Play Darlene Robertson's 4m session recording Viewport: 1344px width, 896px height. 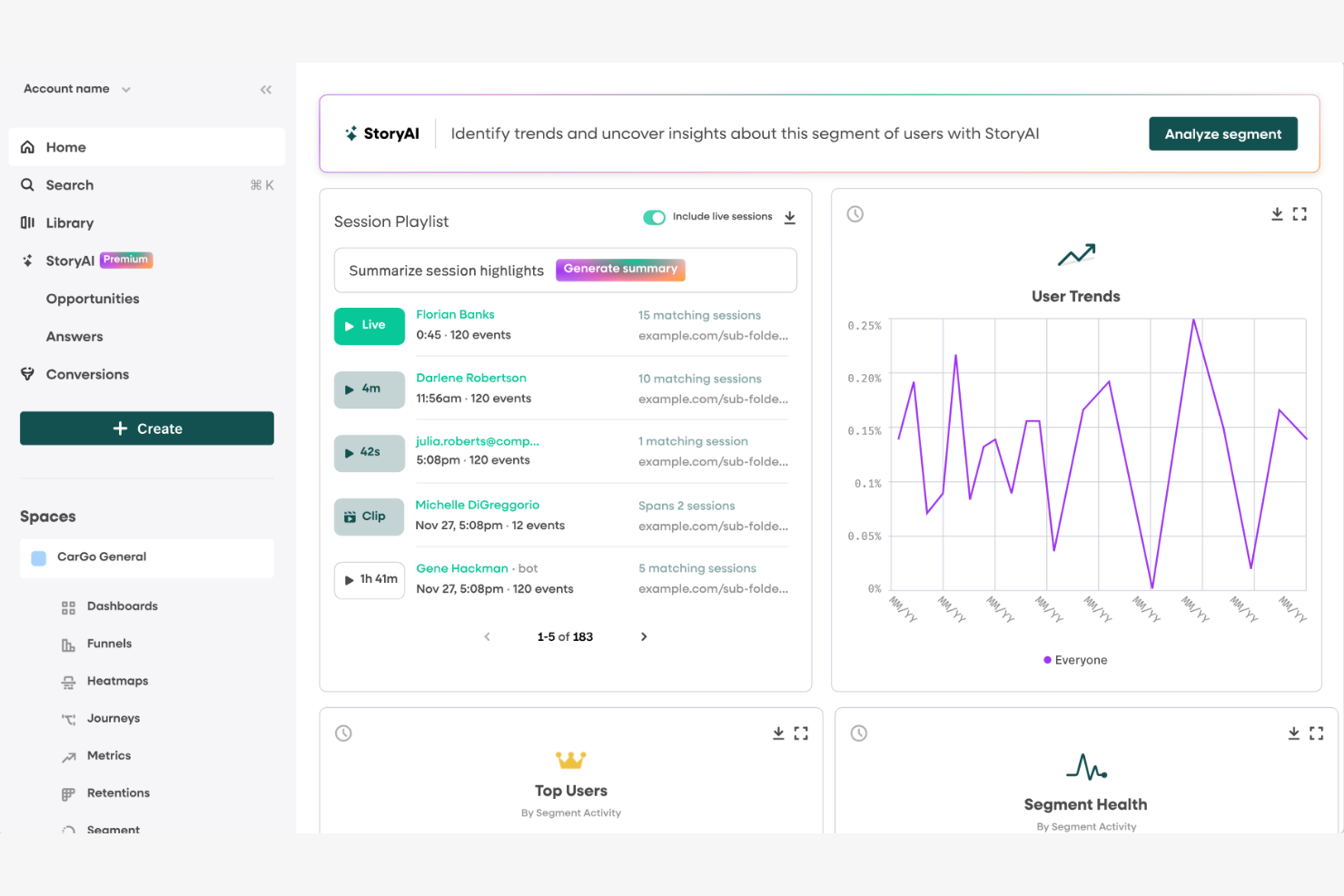(369, 389)
